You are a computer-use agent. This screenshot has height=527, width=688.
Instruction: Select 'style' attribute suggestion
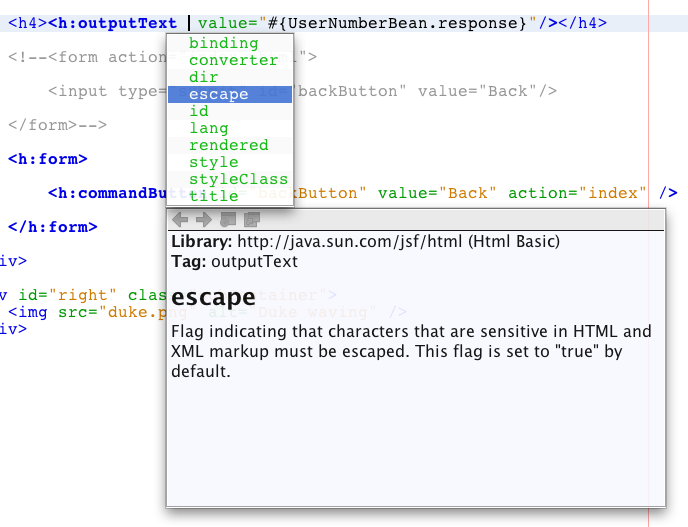(x=213, y=162)
